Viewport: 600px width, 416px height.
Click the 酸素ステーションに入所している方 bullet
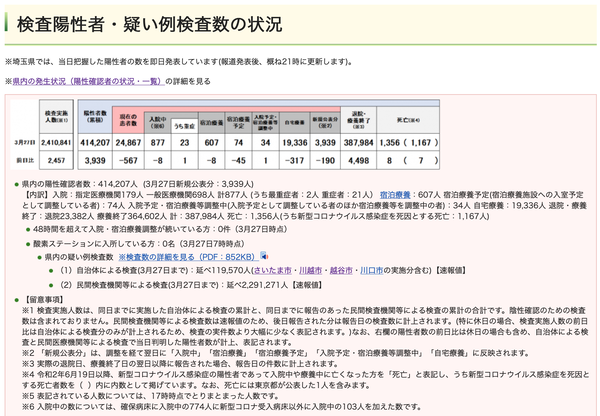tap(139, 243)
